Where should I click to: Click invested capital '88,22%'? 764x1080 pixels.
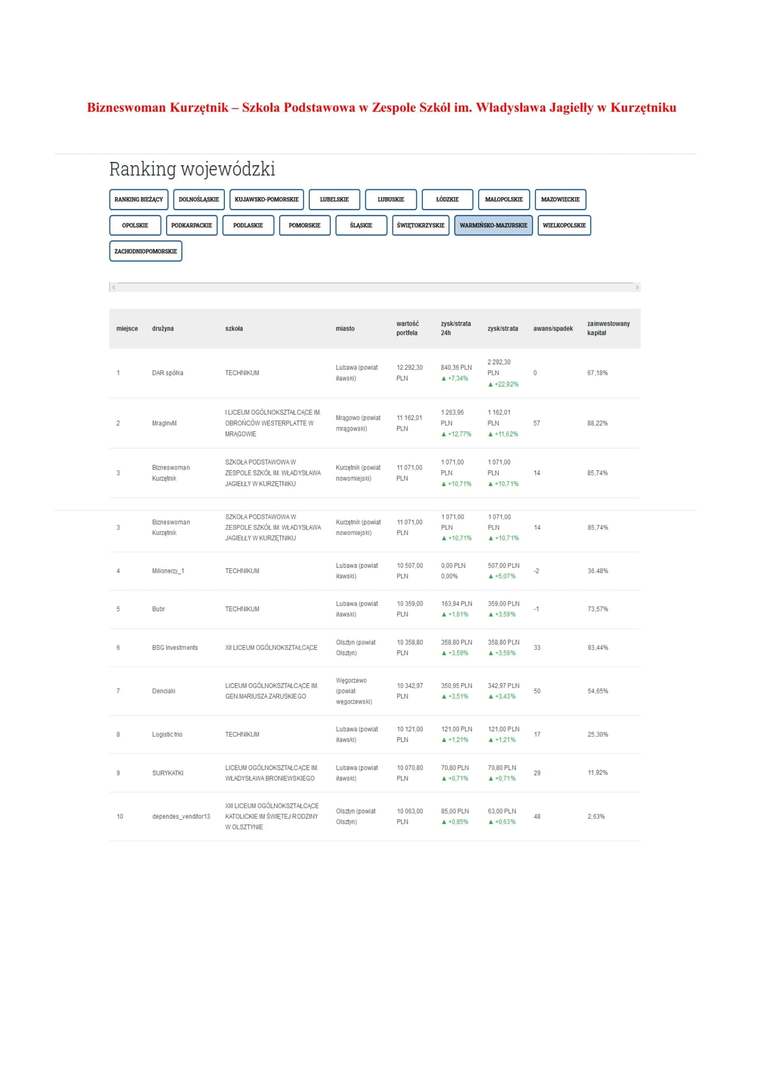click(597, 423)
